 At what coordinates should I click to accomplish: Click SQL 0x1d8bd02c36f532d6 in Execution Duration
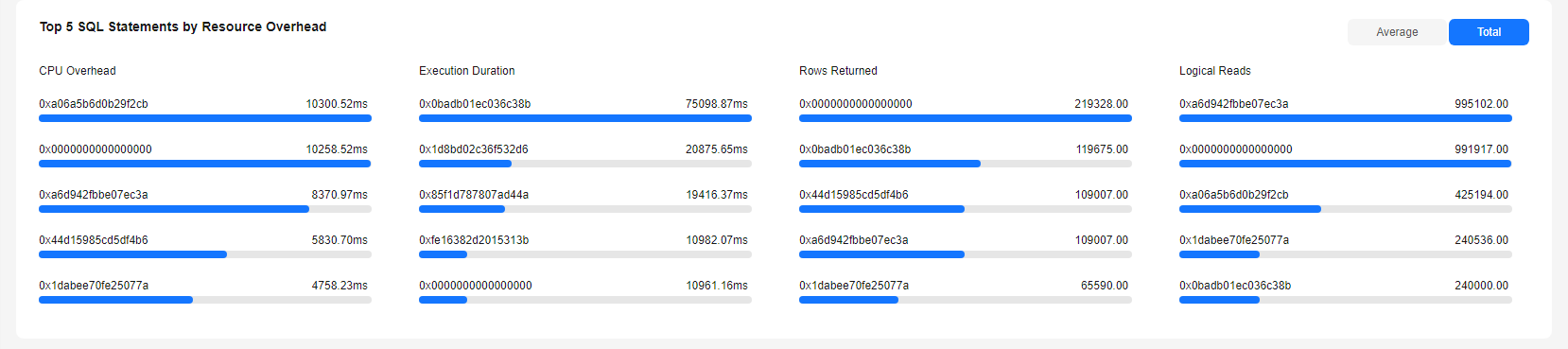(x=474, y=149)
